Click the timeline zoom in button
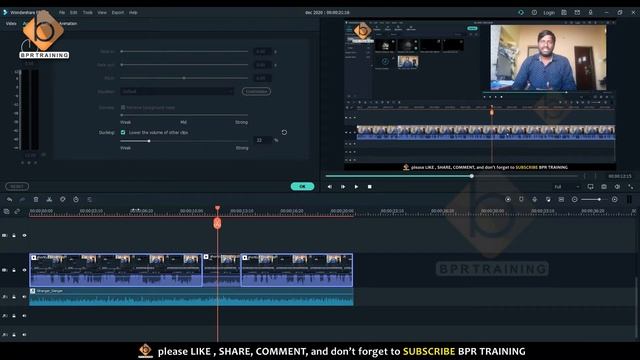This screenshot has width=640, height=360. 615,200
